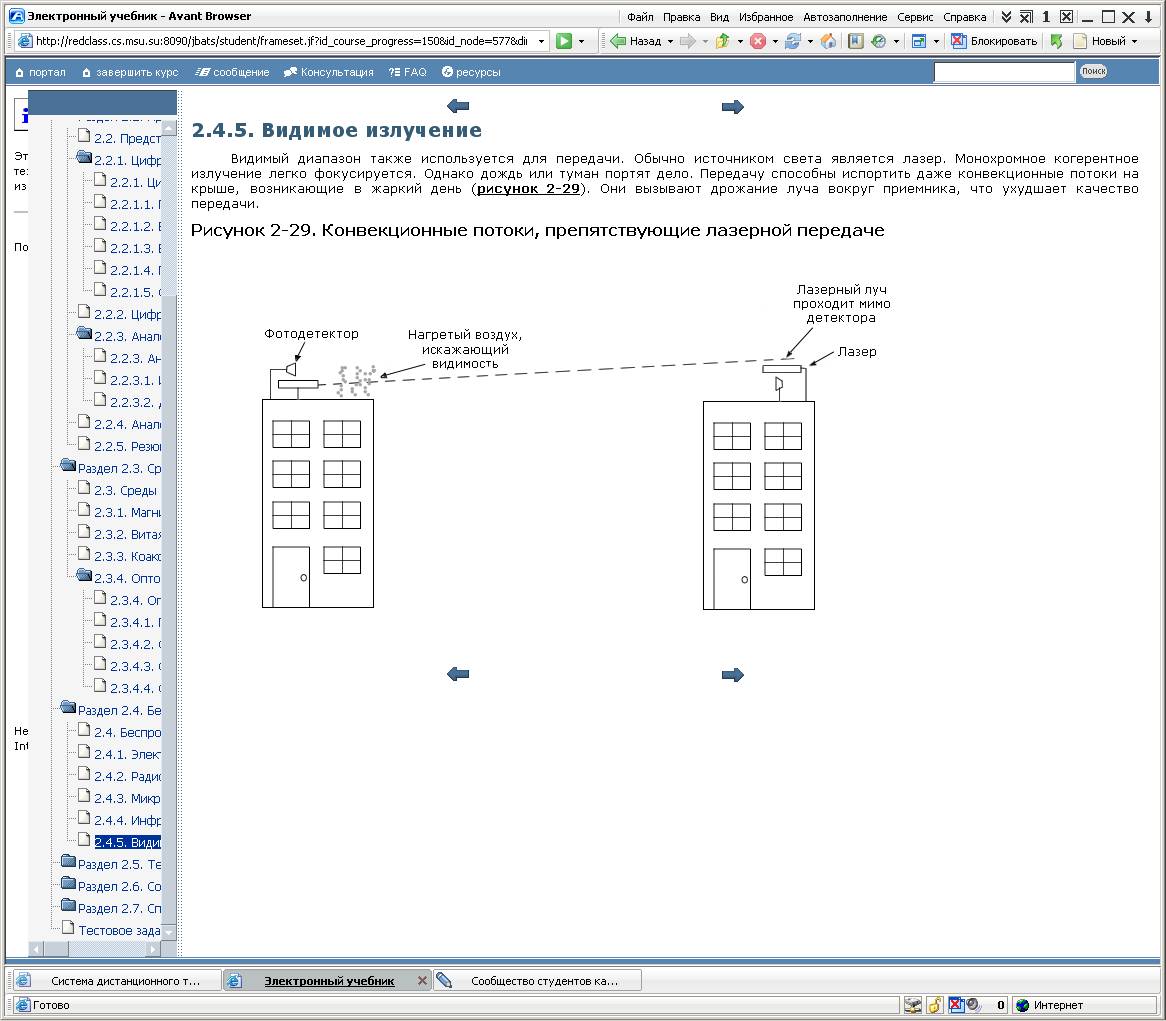Viewport: 1166px width, 1021px height.
Task: Click the tree scrollbar down arrow
Action: pyautogui.click(x=169, y=933)
